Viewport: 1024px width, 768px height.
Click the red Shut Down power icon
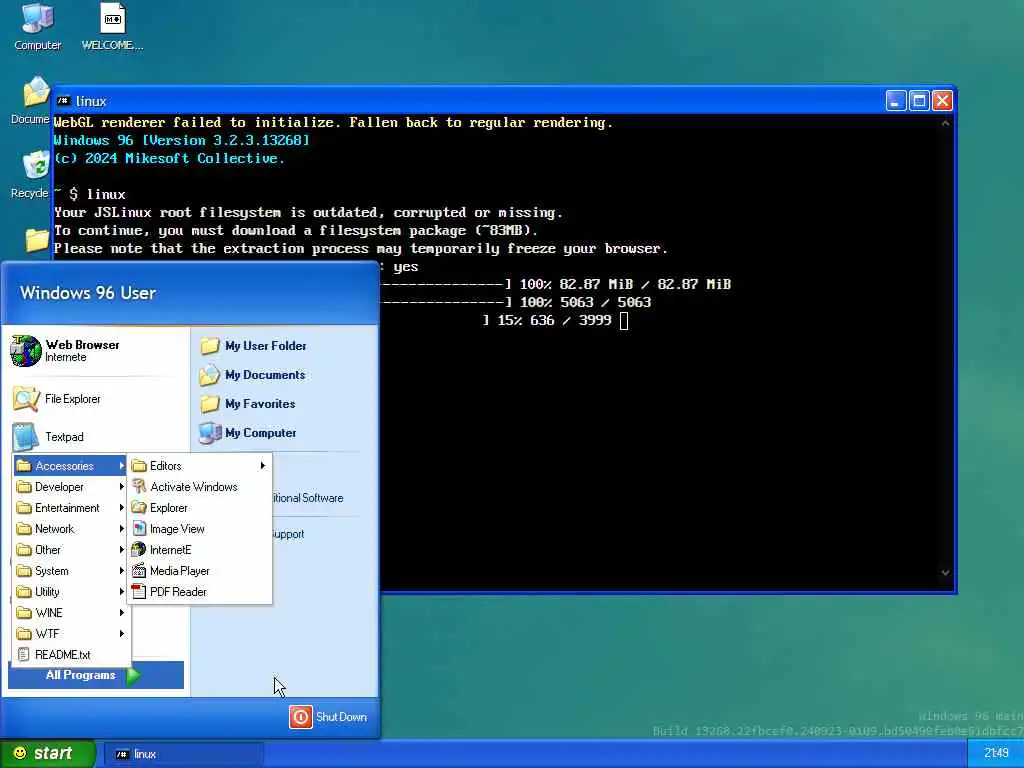click(x=301, y=716)
